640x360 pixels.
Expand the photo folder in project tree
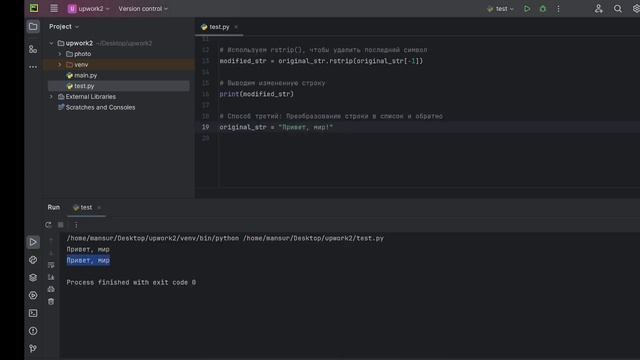[x=60, y=54]
